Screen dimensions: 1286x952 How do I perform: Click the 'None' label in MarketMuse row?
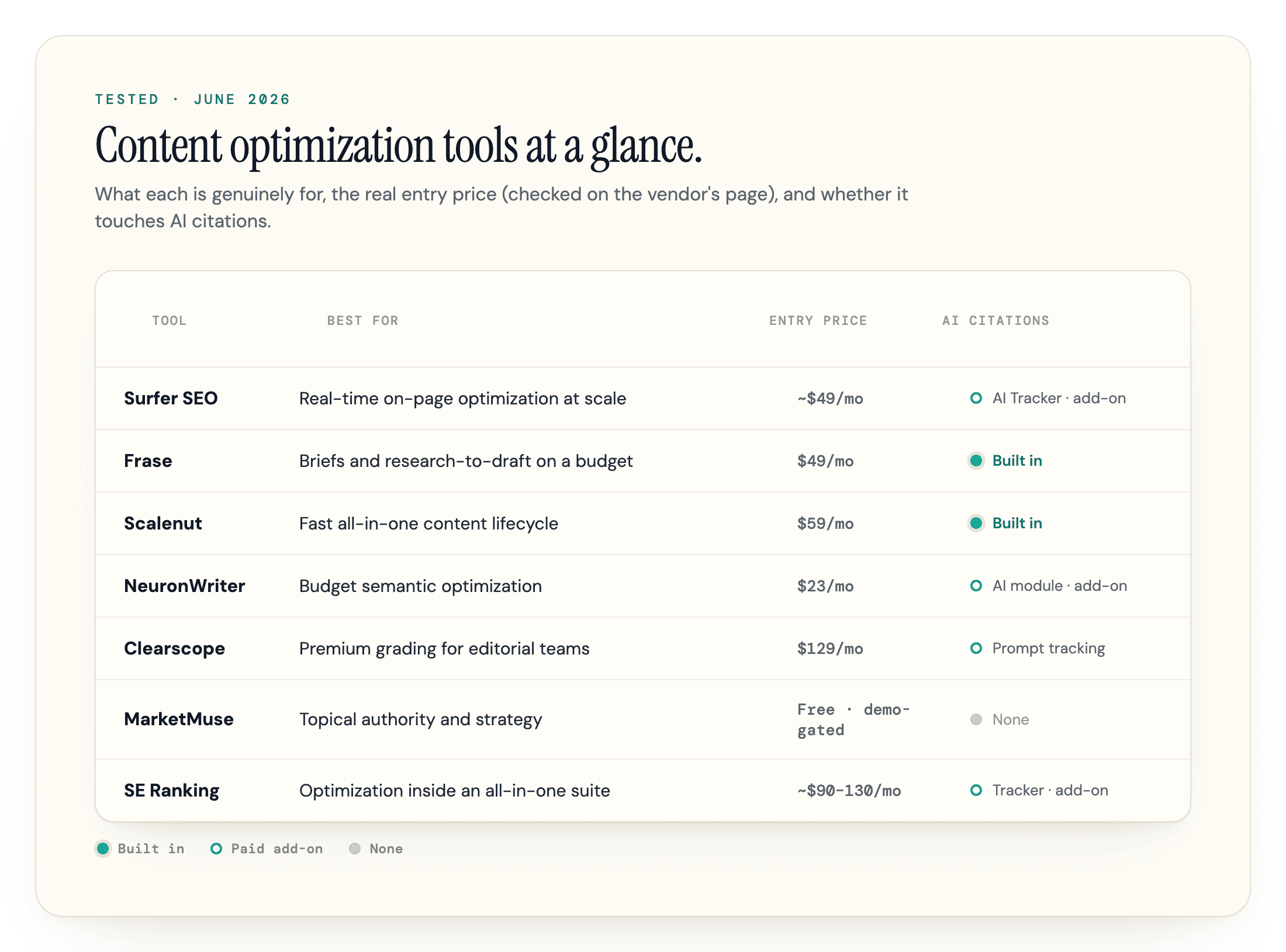pyautogui.click(x=1011, y=719)
